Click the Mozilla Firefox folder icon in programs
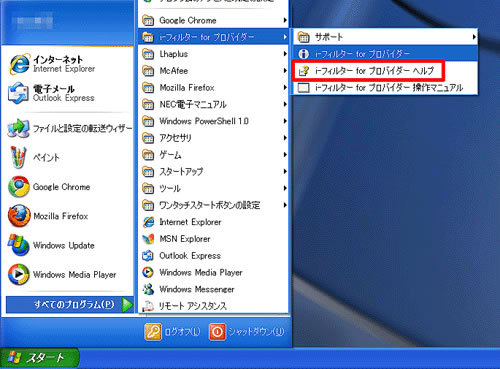This screenshot has height=369, width=500. click(x=148, y=88)
